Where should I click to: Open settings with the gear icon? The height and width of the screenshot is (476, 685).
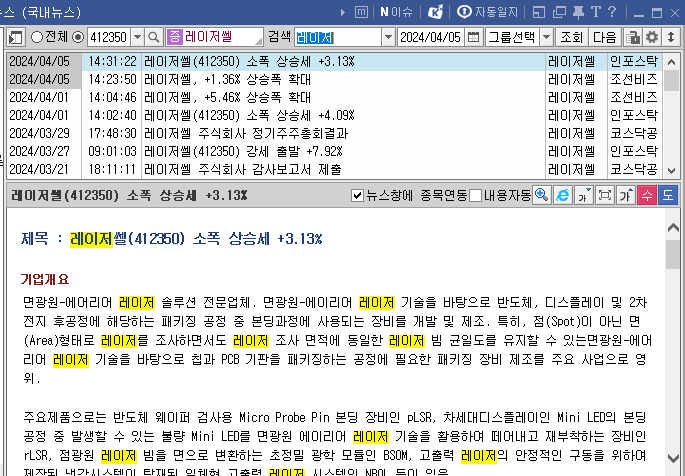click(652, 37)
